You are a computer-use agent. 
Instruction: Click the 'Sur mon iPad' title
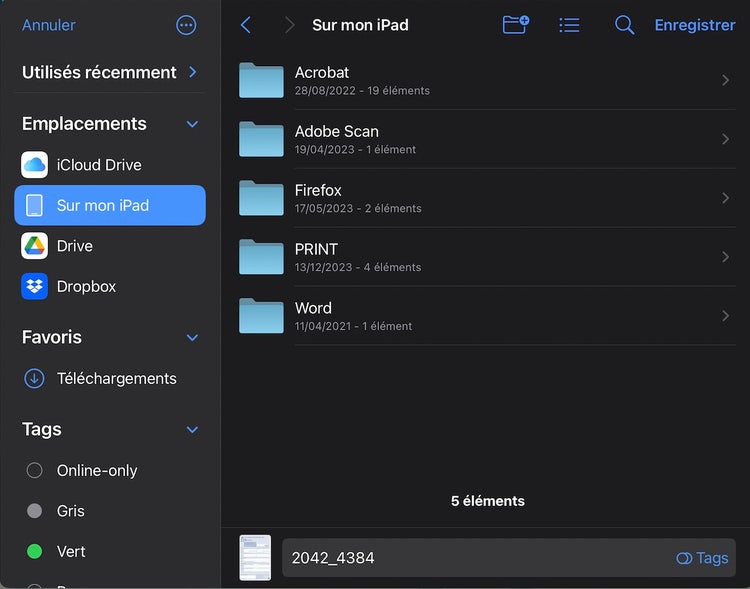tap(360, 25)
